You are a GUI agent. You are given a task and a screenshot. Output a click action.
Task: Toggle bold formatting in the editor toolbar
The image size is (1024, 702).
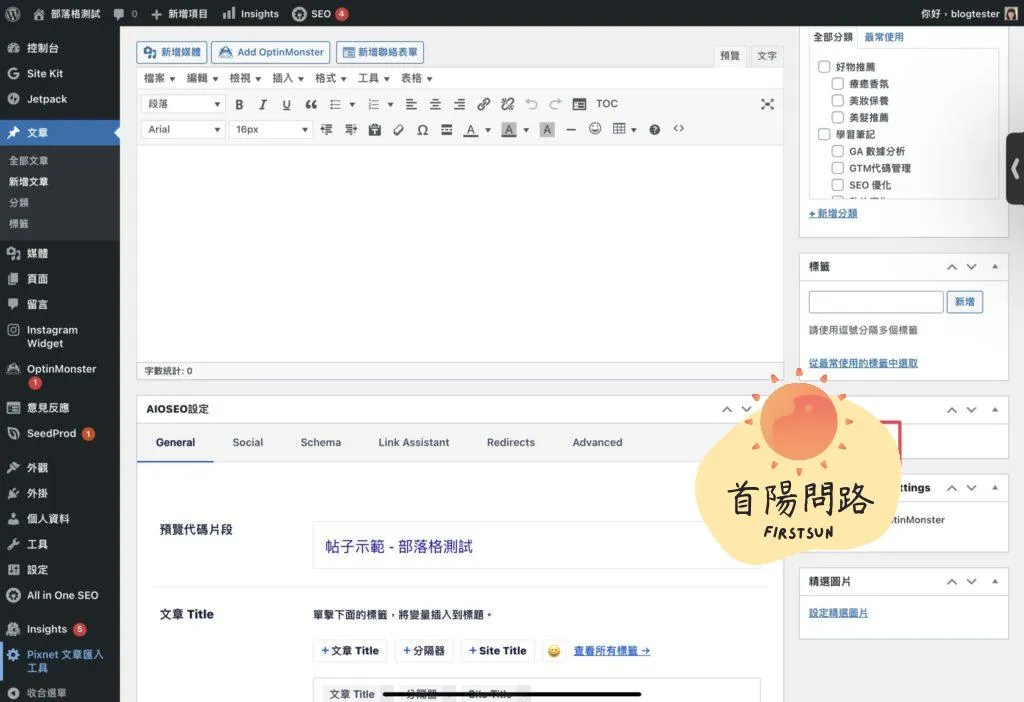coord(239,104)
